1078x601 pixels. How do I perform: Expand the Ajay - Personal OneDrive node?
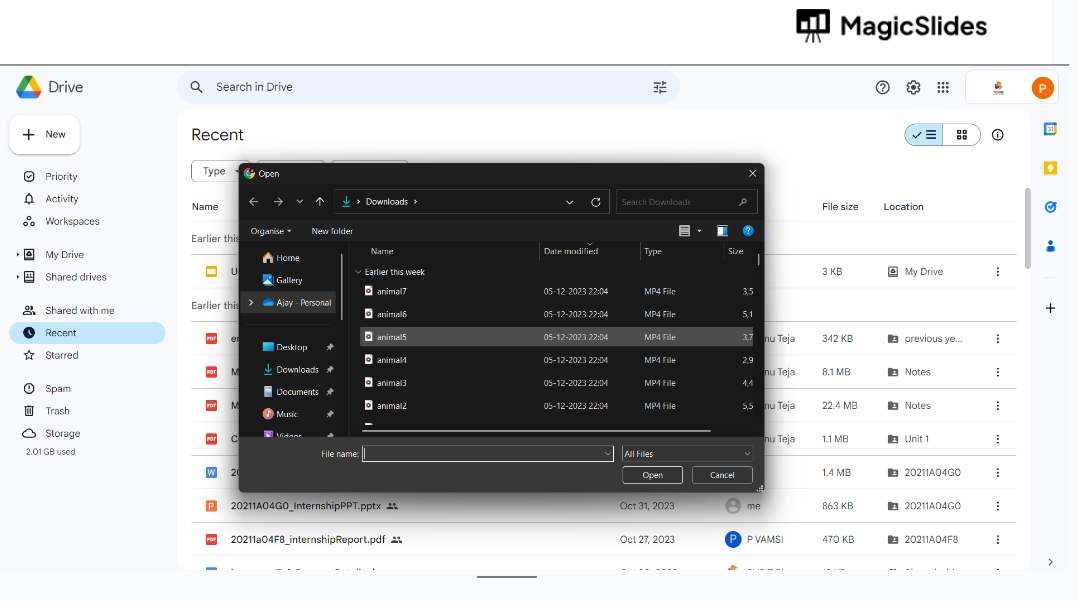tap(251, 303)
